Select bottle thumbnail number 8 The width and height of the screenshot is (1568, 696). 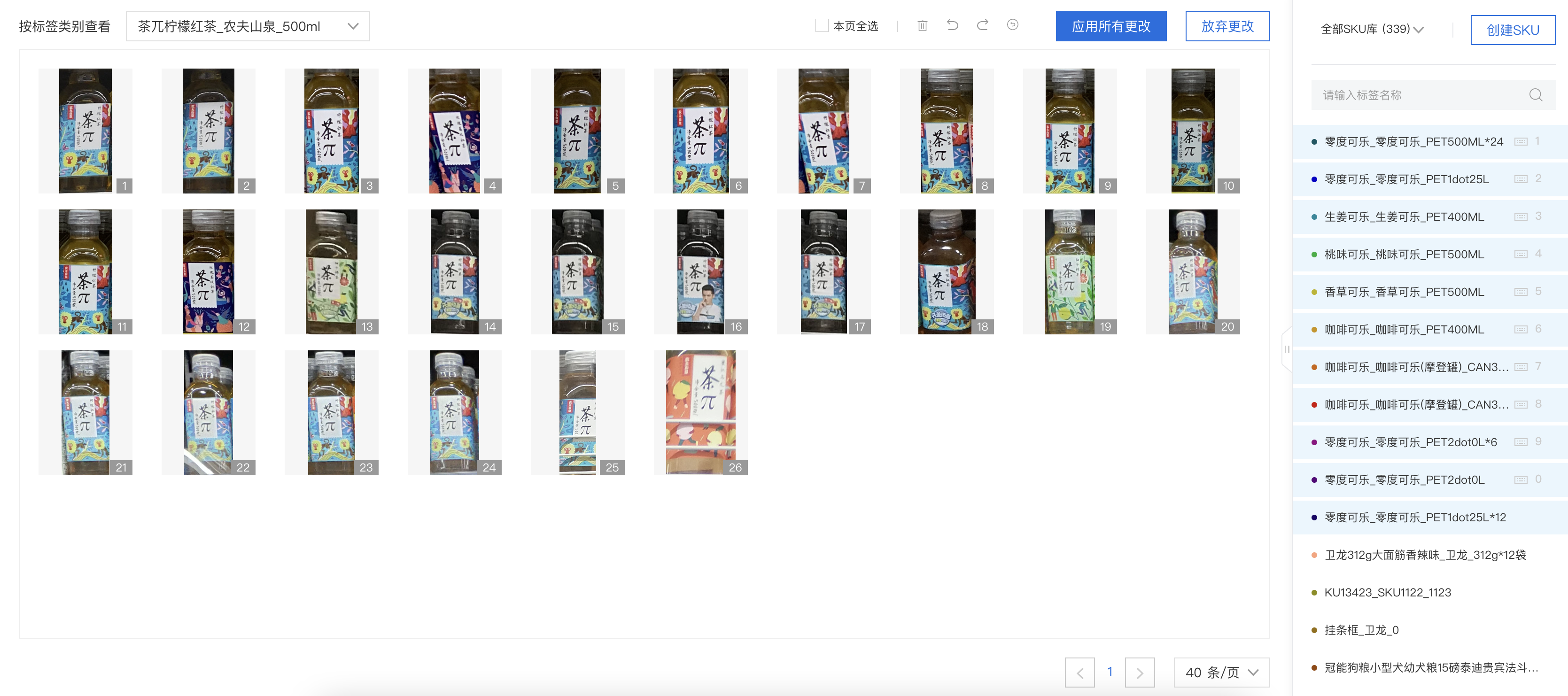[947, 131]
